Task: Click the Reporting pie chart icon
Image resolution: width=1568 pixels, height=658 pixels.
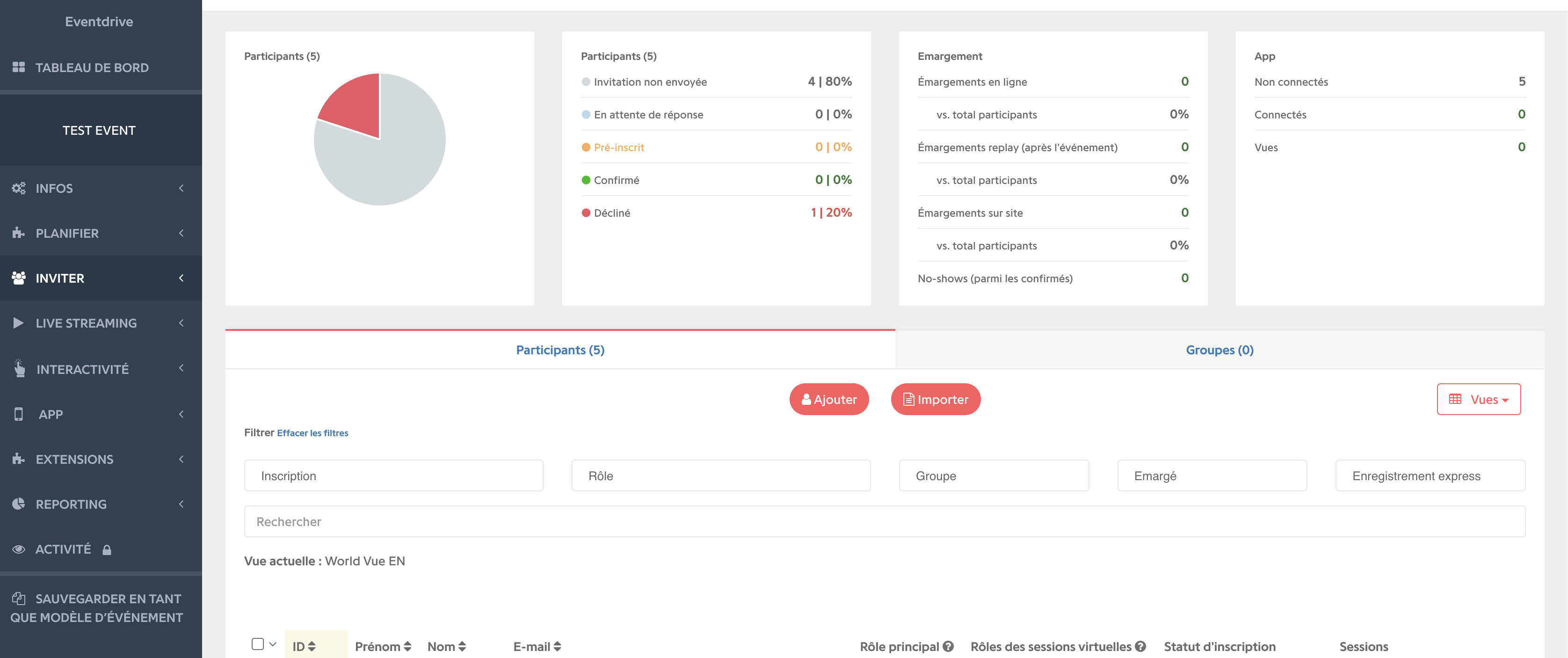Action: click(x=19, y=504)
